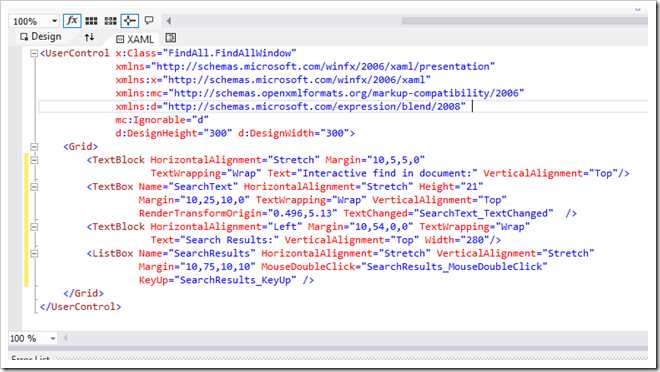660x372 pixels.
Task: Click "FindAll.FindAllWindow" class value
Action: pyautogui.click(x=229, y=53)
